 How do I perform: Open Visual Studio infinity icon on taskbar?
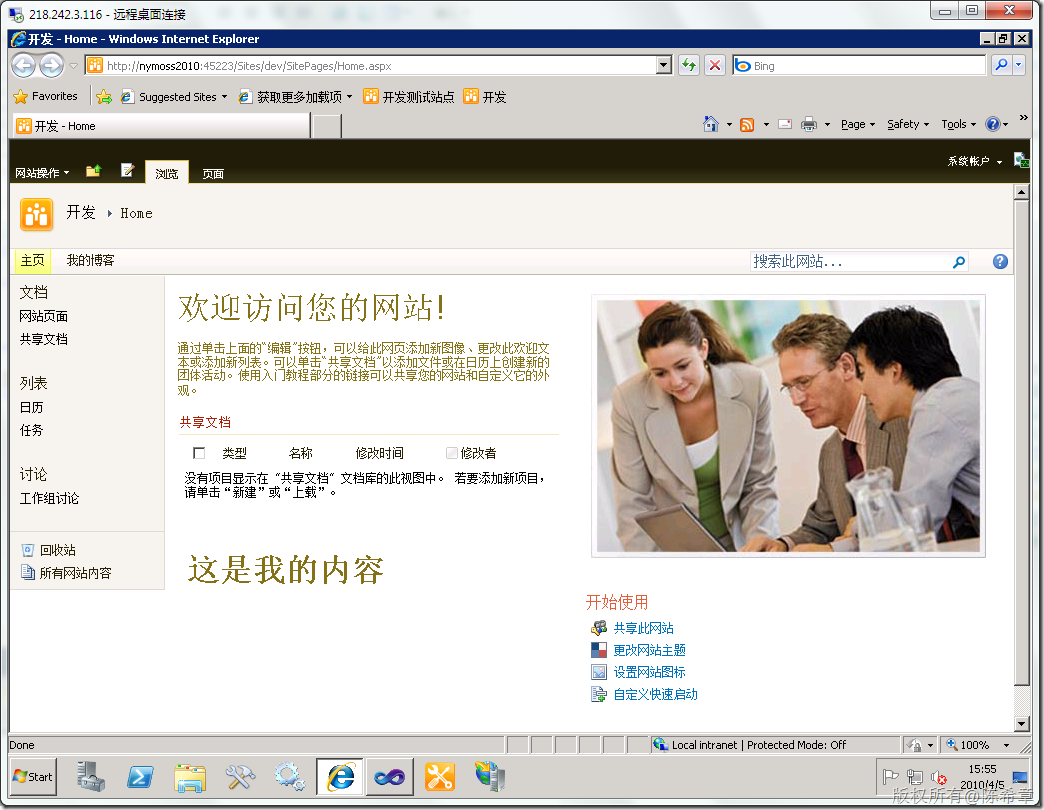tap(390, 777)
